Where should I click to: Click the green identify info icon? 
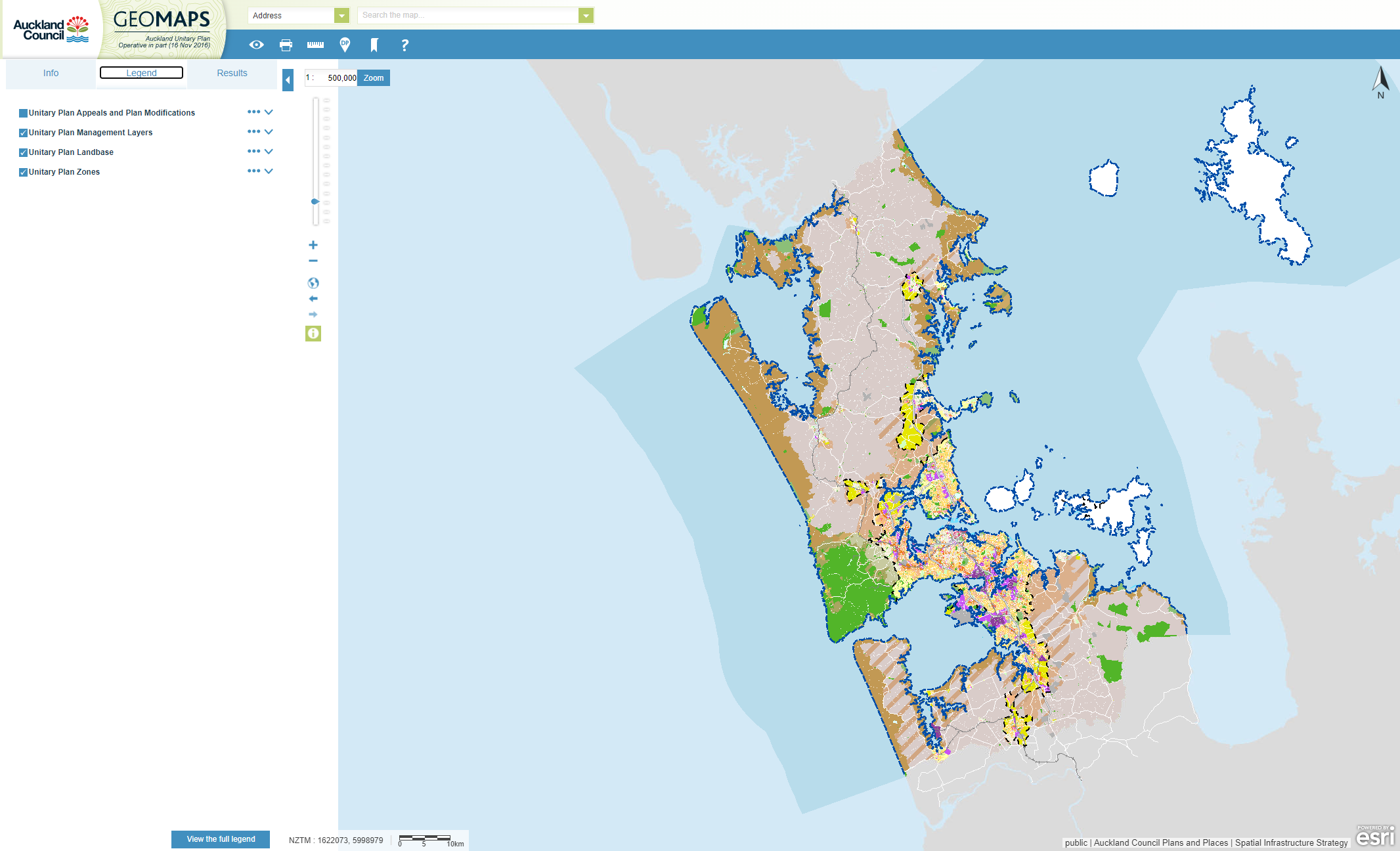(x=313, y=334)
